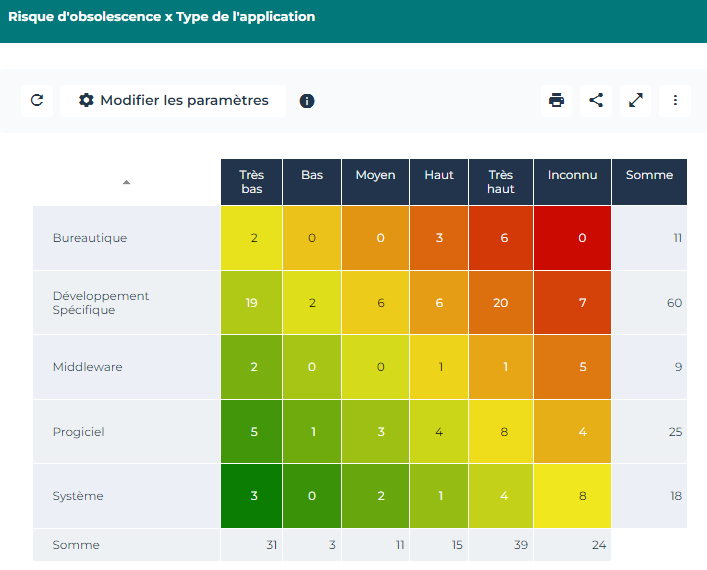Open the Développement Spécifique row
This screenshot has width=707, height=570.
[100, 303]
